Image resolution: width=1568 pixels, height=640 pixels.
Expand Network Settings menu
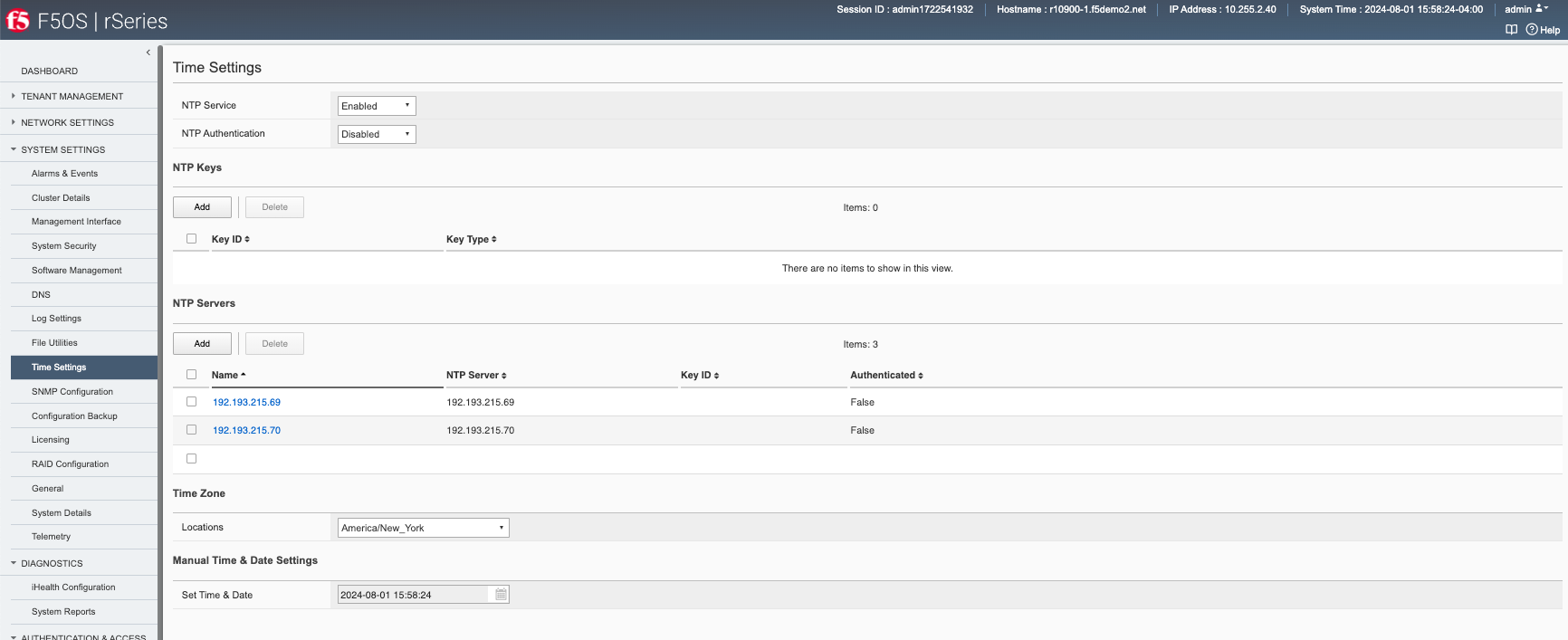pyautogui.click(x=68, y=122)
